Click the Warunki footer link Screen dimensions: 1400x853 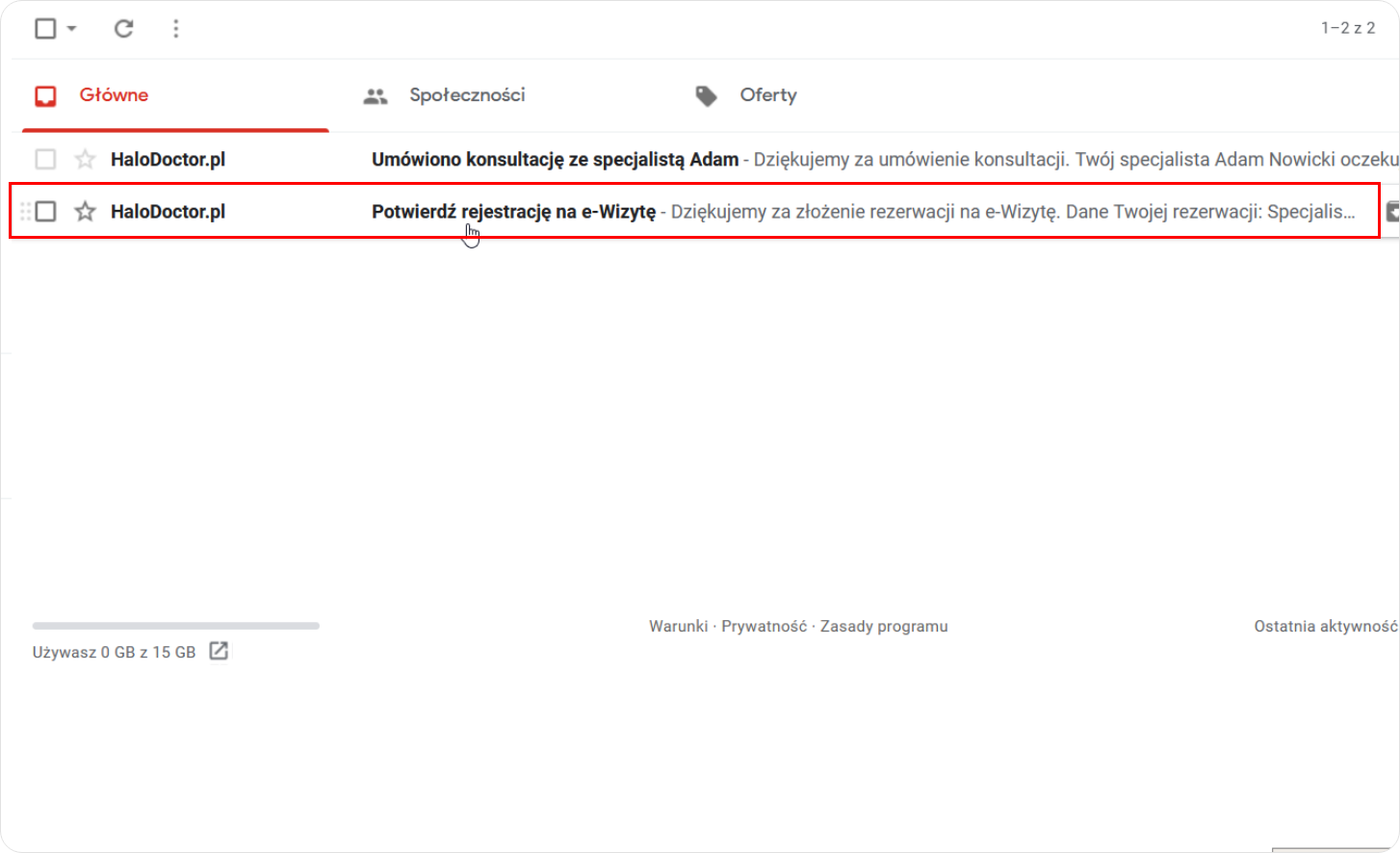[x=678, y=626]
